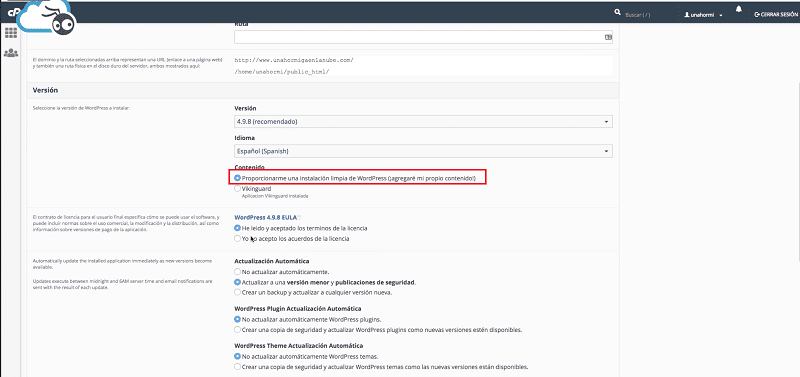Open the notifications bell
This screenshot has height=377, width=800.
point(739,10)
